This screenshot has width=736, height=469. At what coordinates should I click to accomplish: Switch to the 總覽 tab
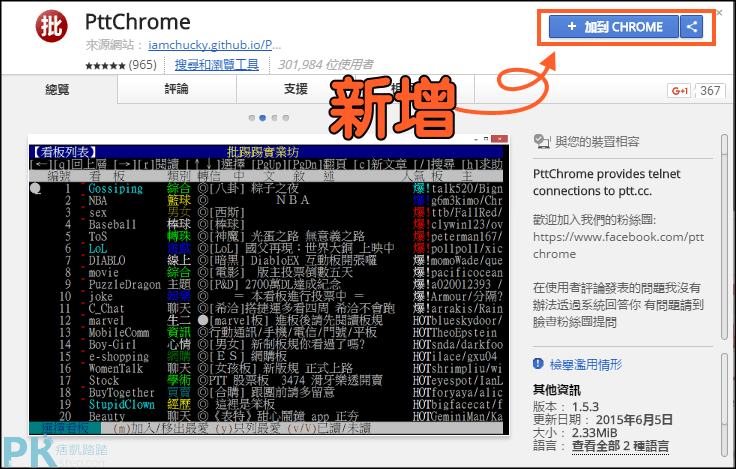[x=59, y=89]
